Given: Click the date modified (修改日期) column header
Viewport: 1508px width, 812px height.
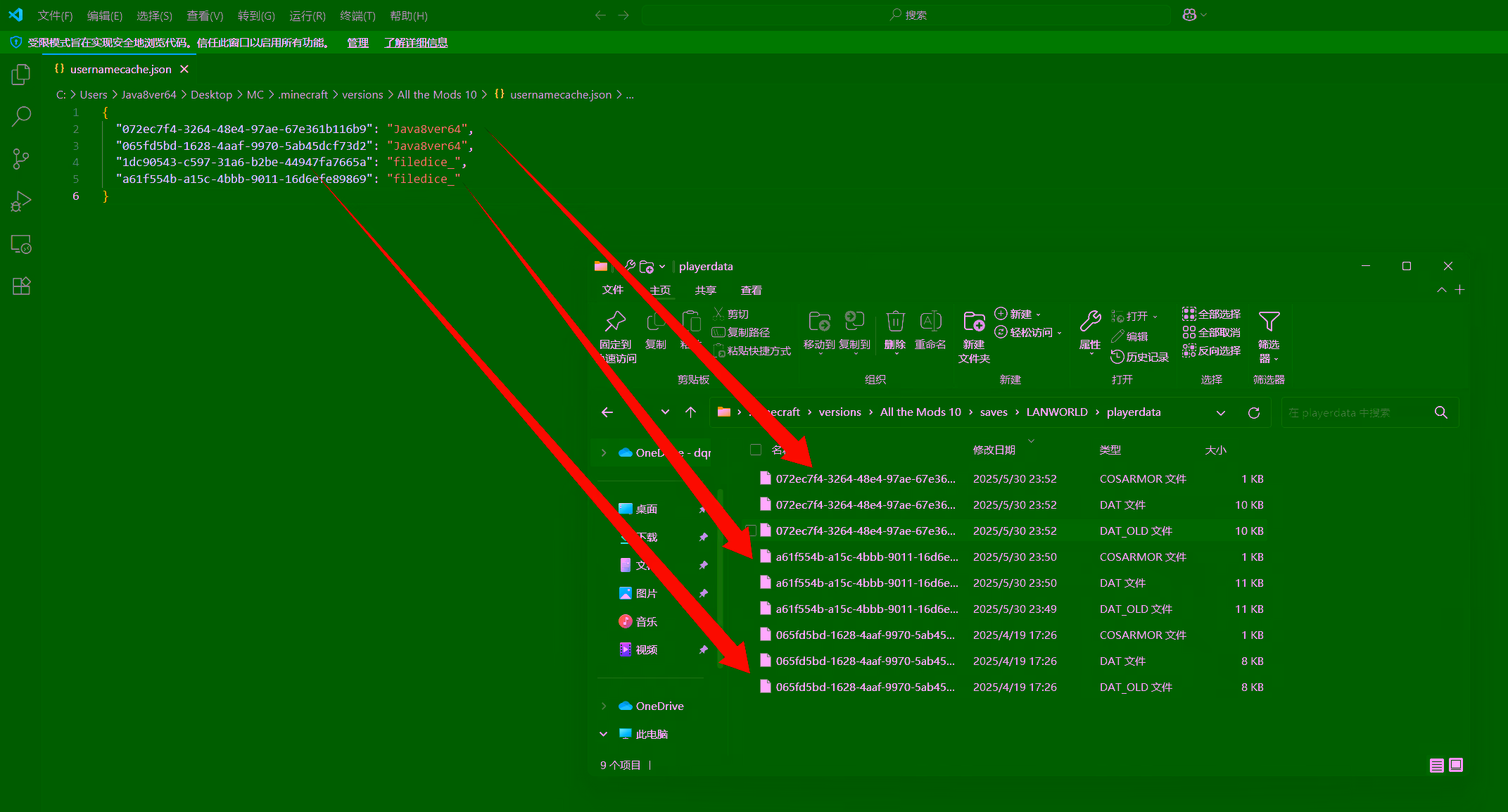Looking at the screenshot, I should point(994,450).
